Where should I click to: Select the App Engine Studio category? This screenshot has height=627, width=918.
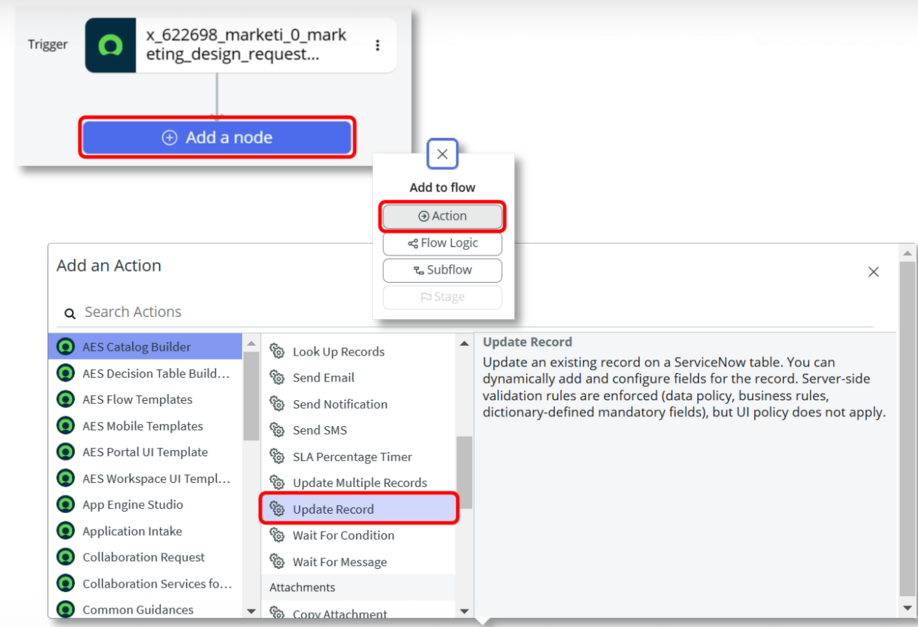click(145, 505)
